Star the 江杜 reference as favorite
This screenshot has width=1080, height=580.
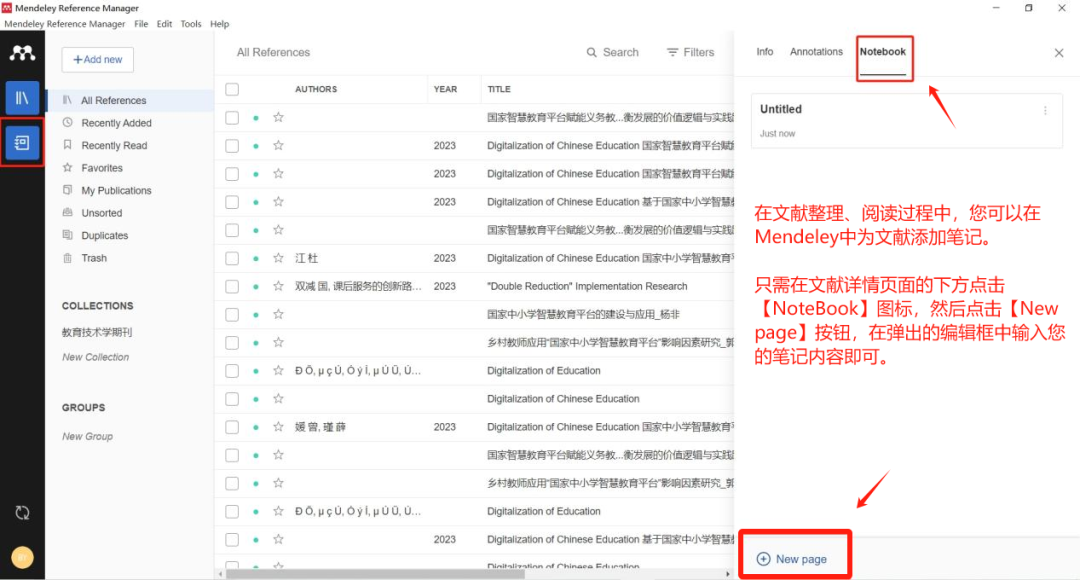click(278, 258)
